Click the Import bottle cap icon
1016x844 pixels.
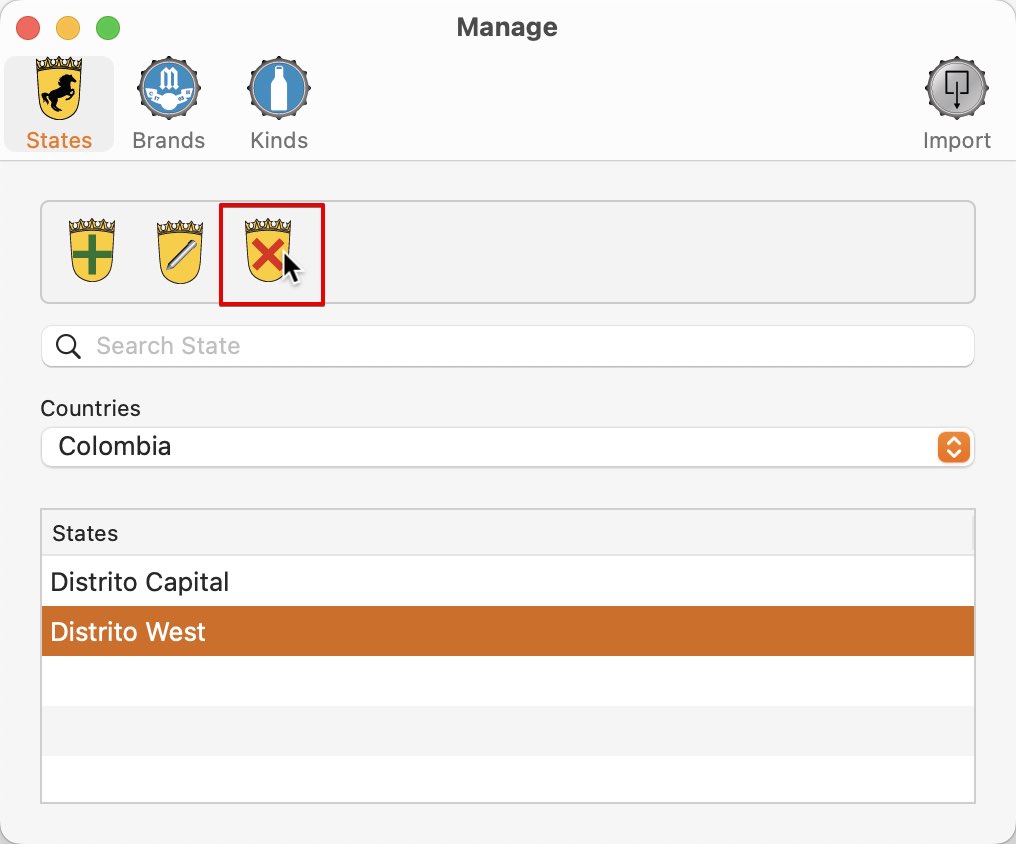click(x=956, y=88)
